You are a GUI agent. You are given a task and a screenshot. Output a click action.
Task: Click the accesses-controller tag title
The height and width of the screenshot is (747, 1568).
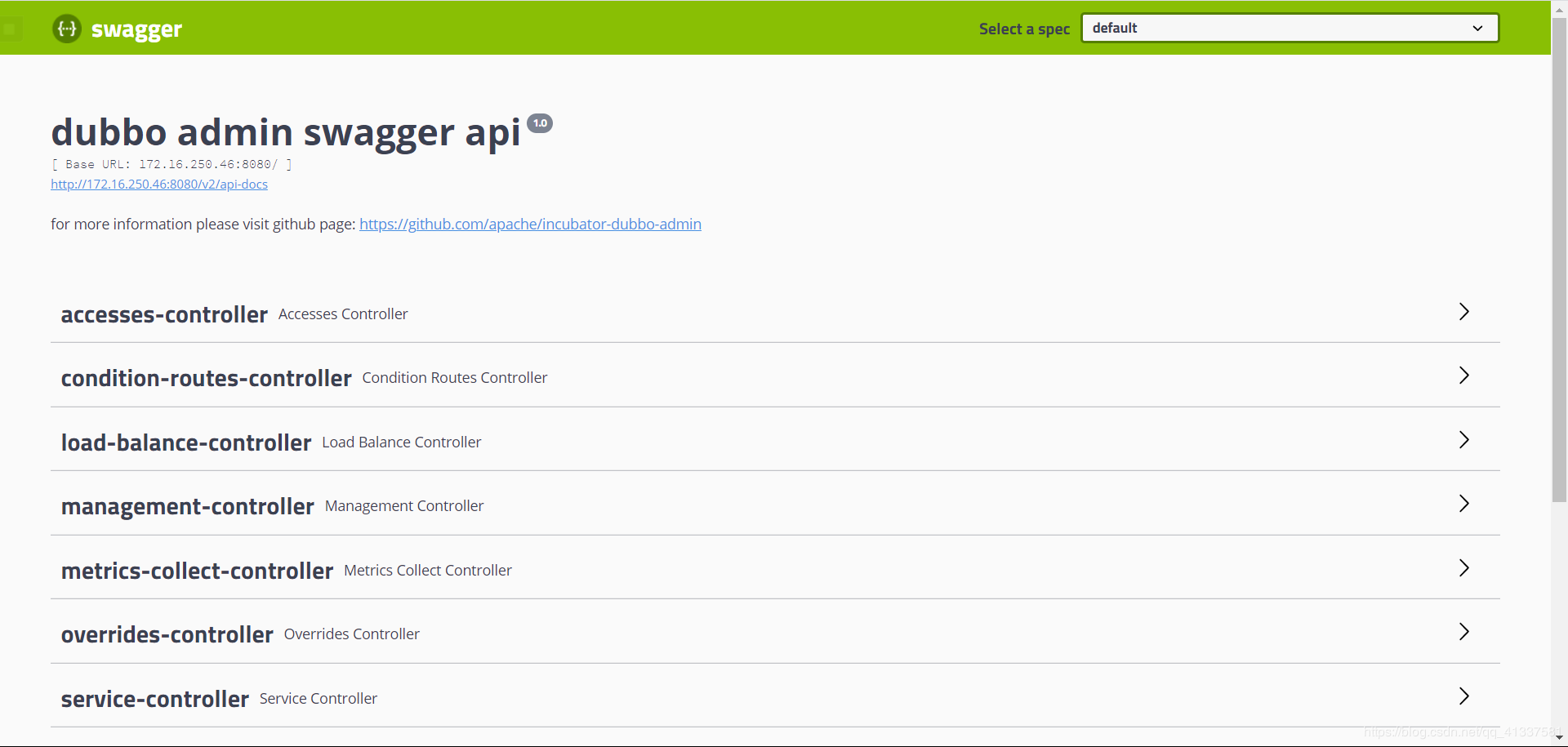click(164, 314)
